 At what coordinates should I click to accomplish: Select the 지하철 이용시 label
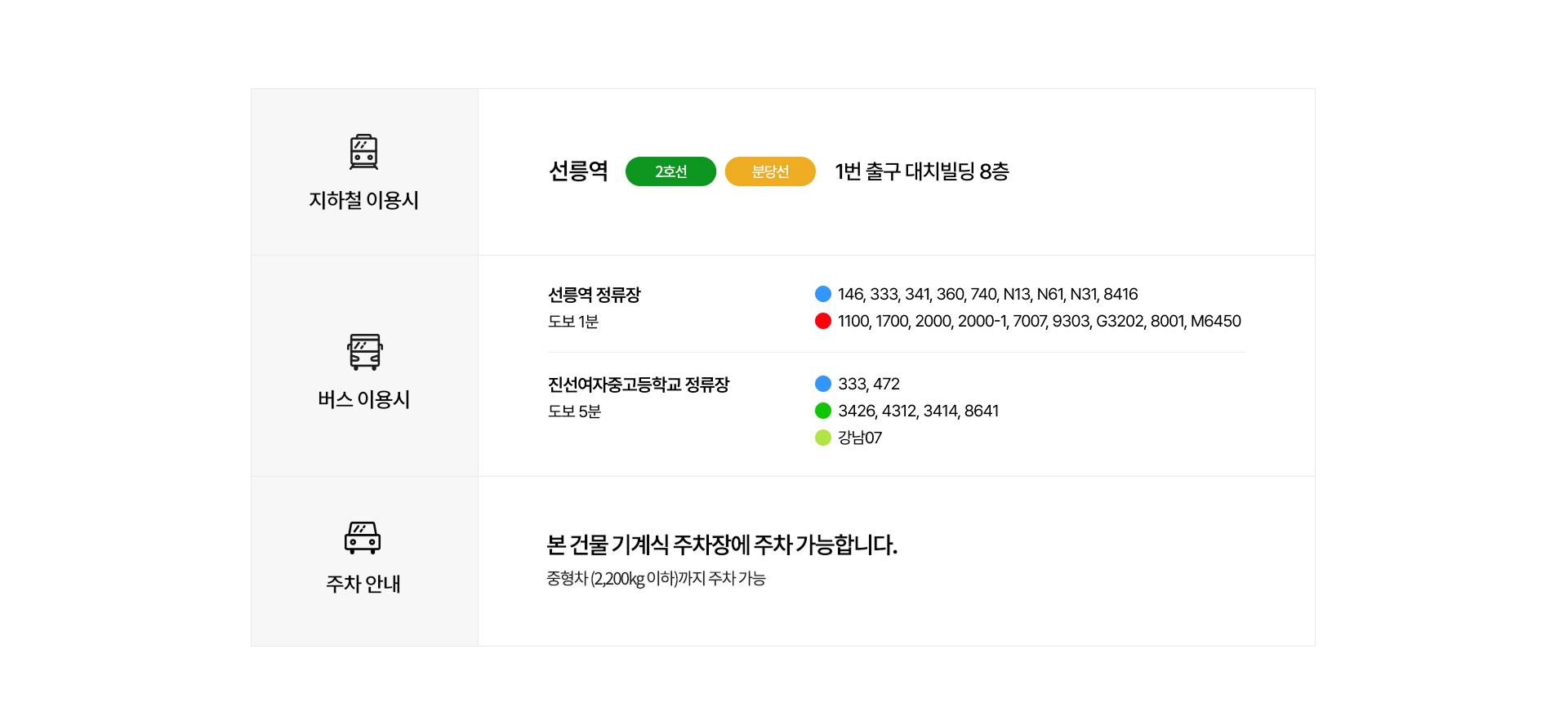tap(363, 200)
